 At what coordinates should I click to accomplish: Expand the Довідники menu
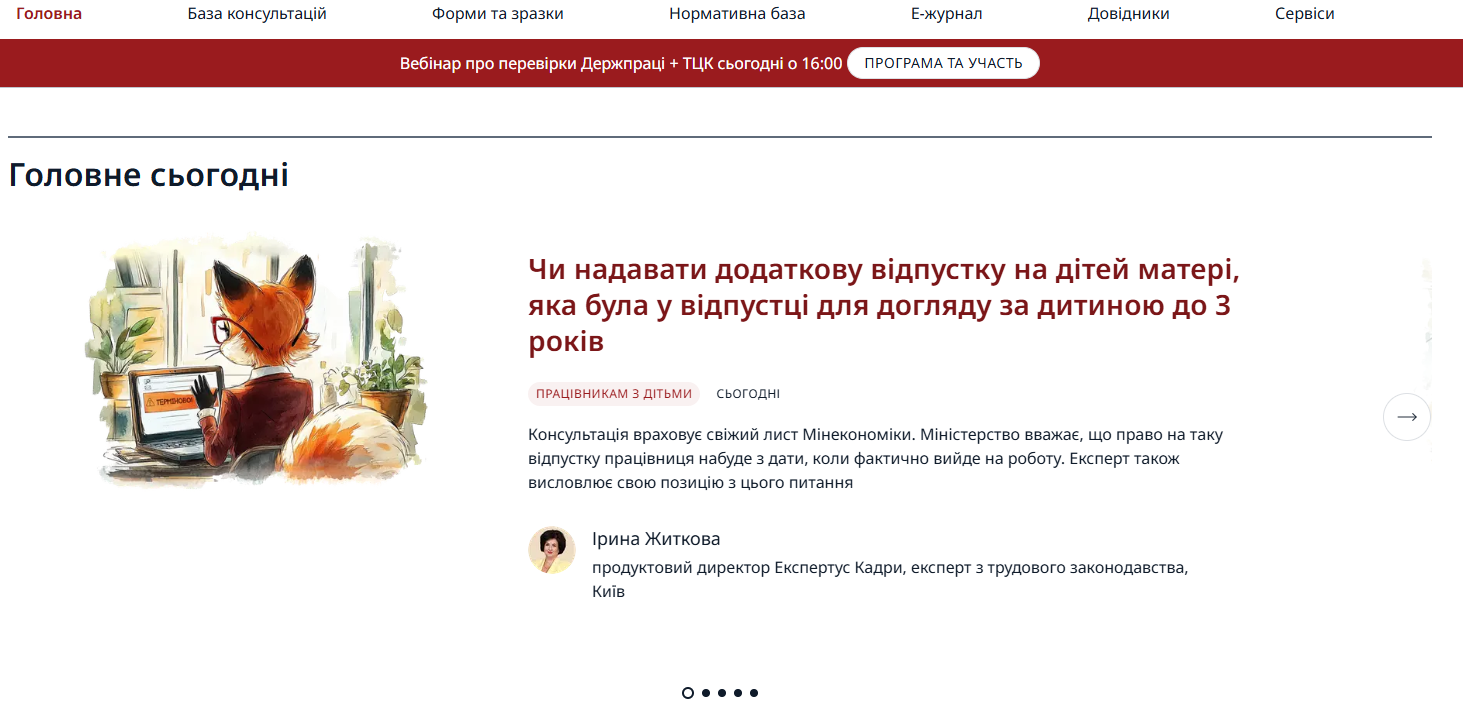click(x=1128, y=14)
